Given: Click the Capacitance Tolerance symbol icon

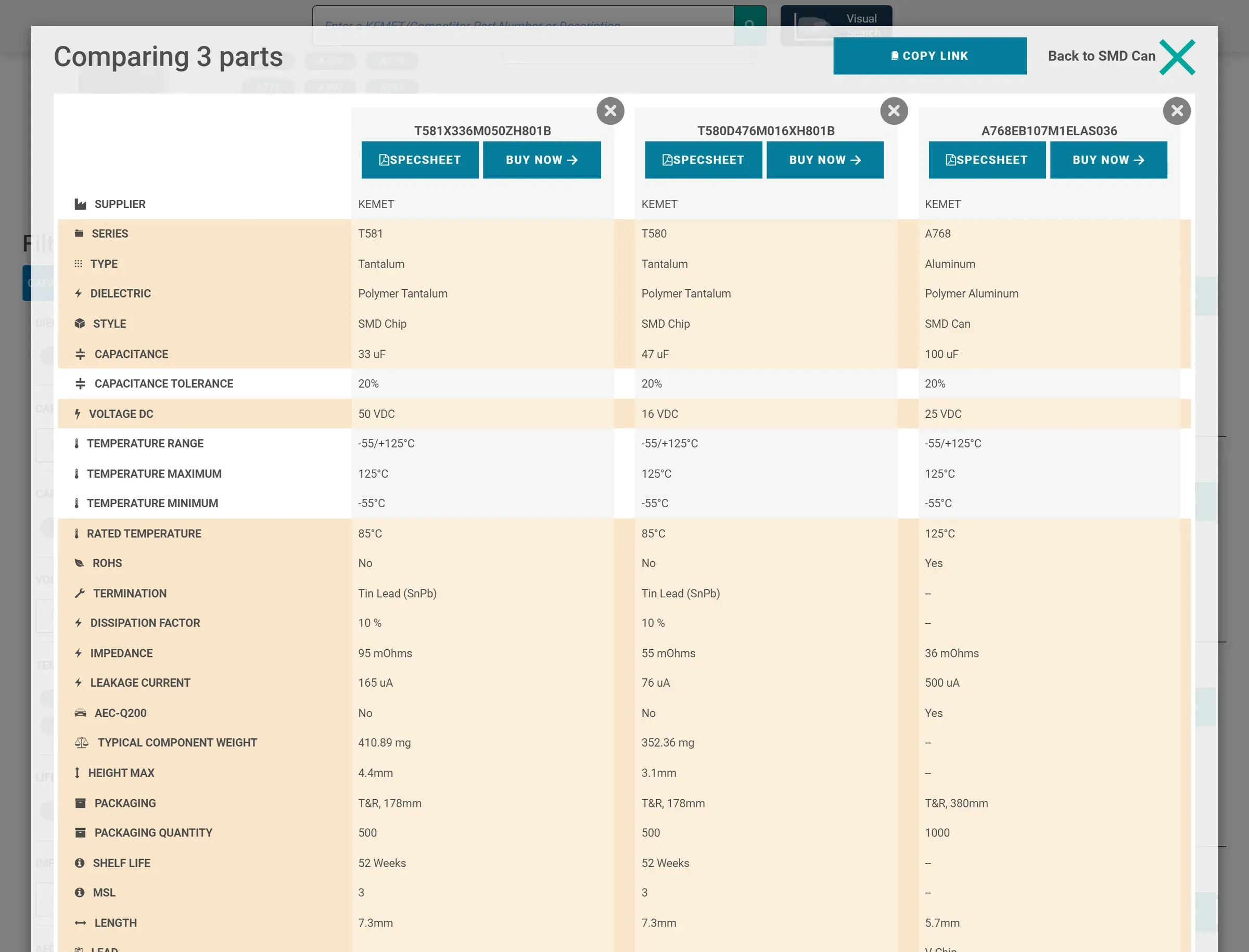Looking at the screenshot, I should 80,383.
